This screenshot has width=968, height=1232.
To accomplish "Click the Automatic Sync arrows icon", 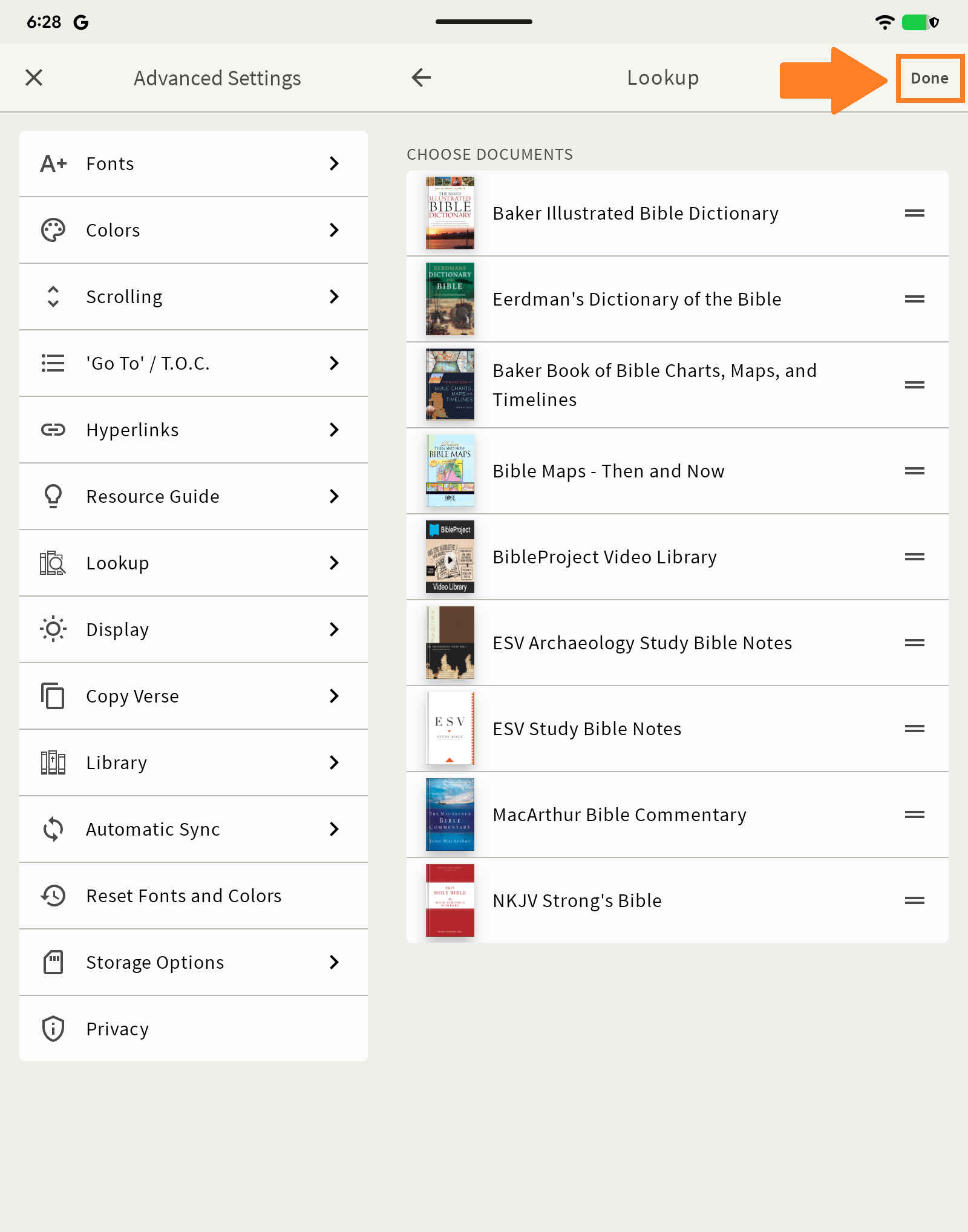I will pos(53,829).
